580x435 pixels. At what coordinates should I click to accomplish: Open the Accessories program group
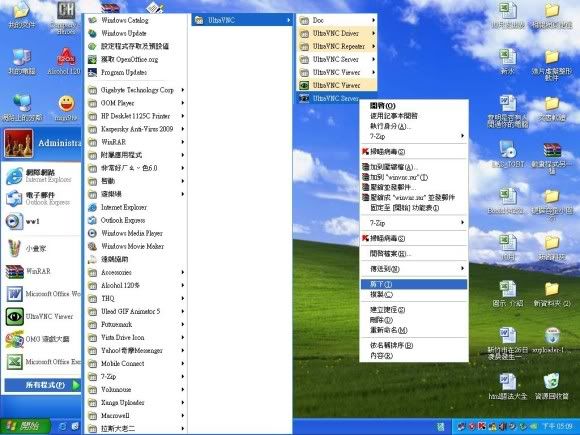(135, 272)
